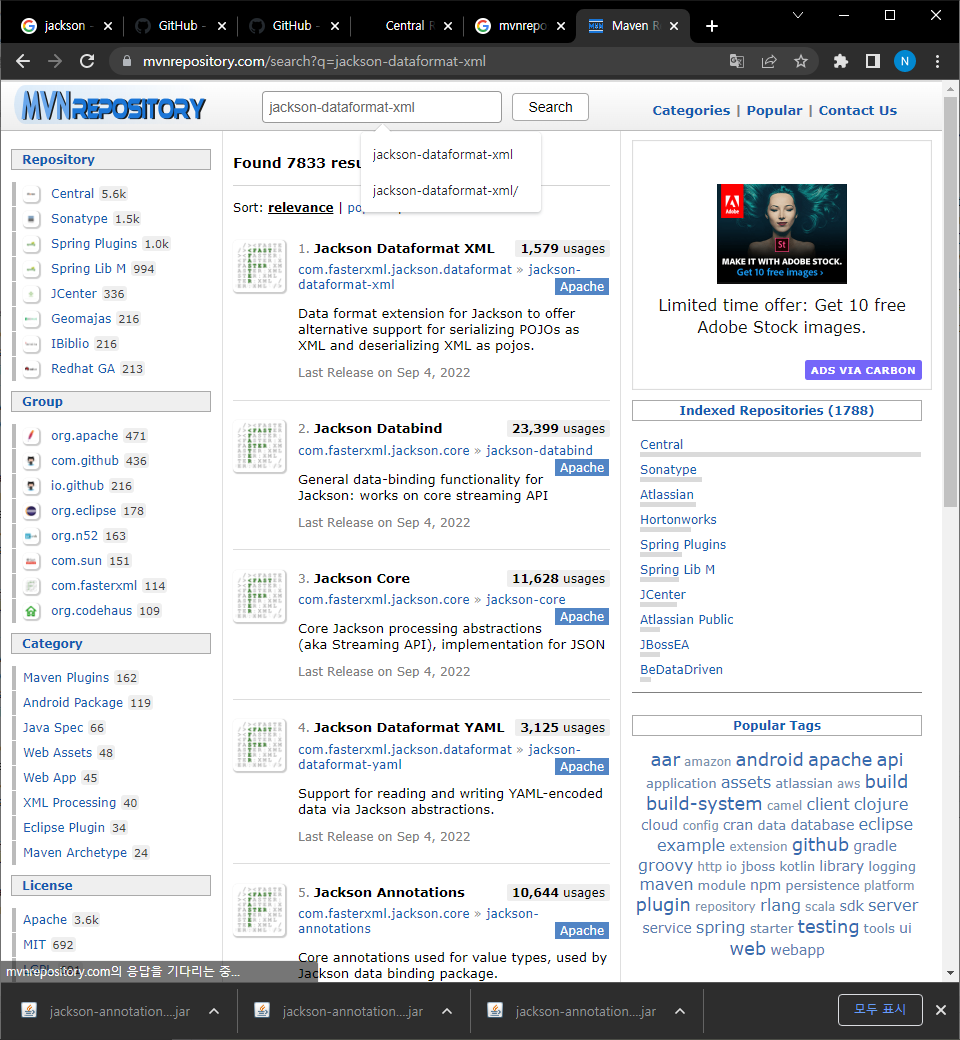Switch to the mvnrepo Google tab
This screenshot has width=960, height=1040.
522,26
